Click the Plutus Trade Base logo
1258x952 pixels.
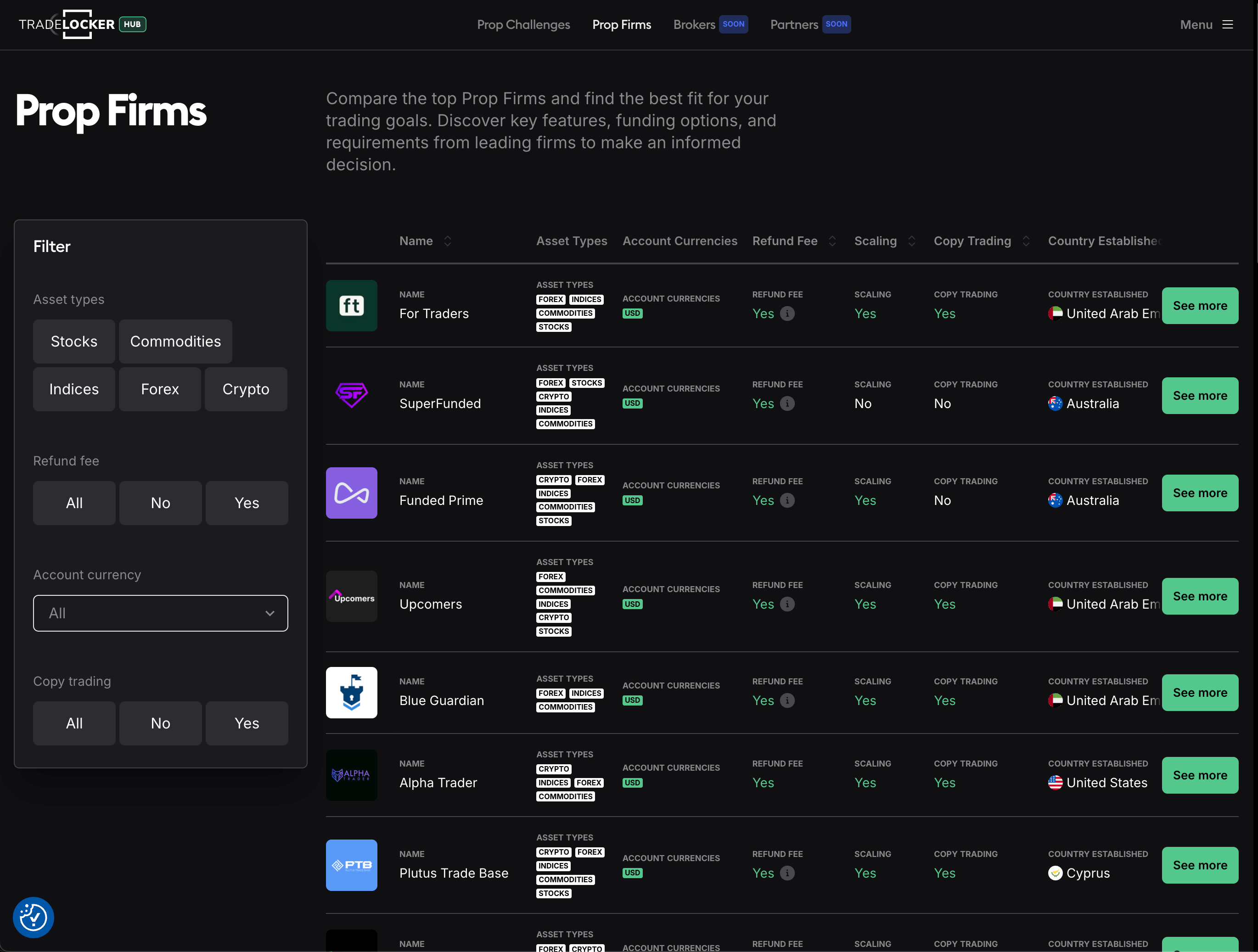[352, 865]
